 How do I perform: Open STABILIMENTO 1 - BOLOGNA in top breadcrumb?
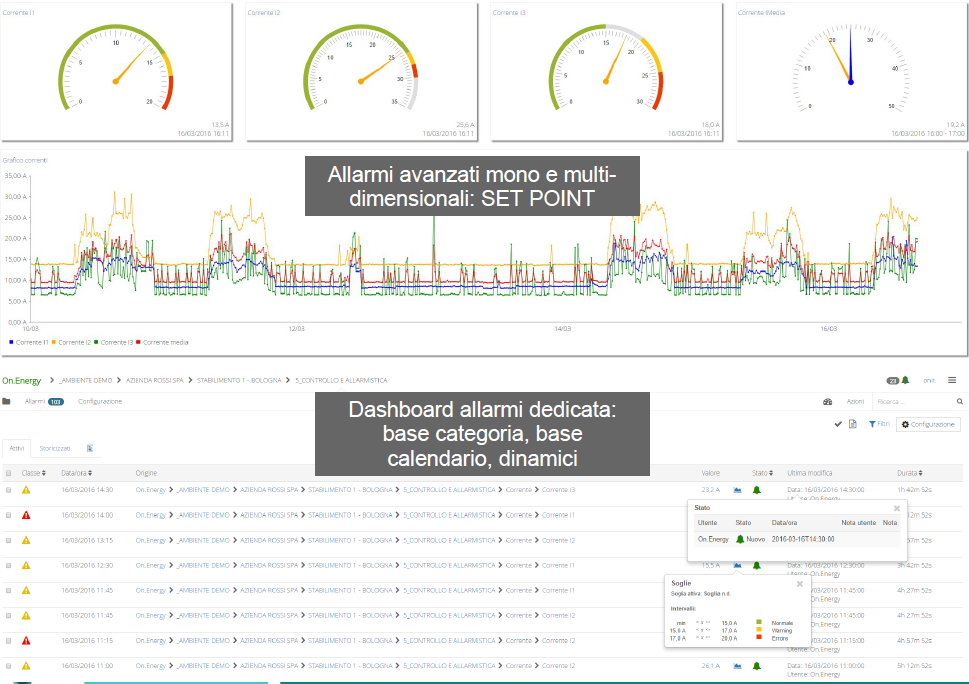pyautogui.click(x=239, y=381)
